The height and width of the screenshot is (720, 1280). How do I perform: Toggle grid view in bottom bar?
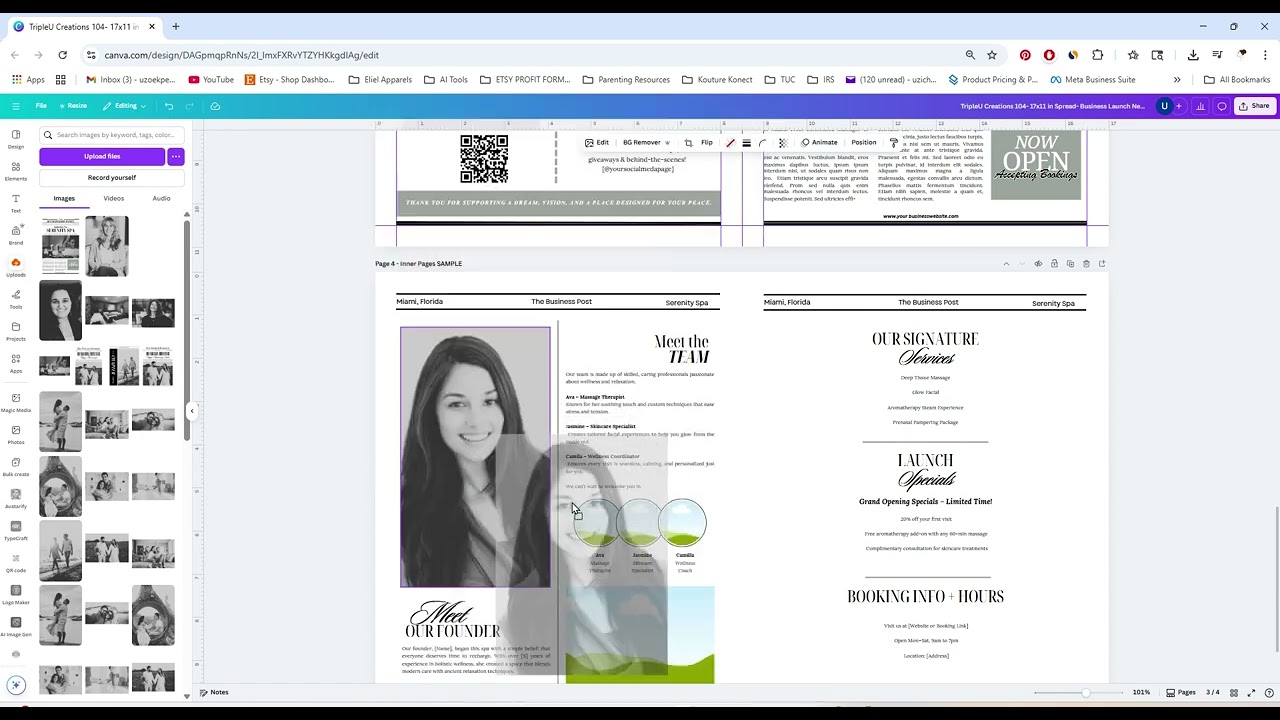click(x=1234, y=693)
